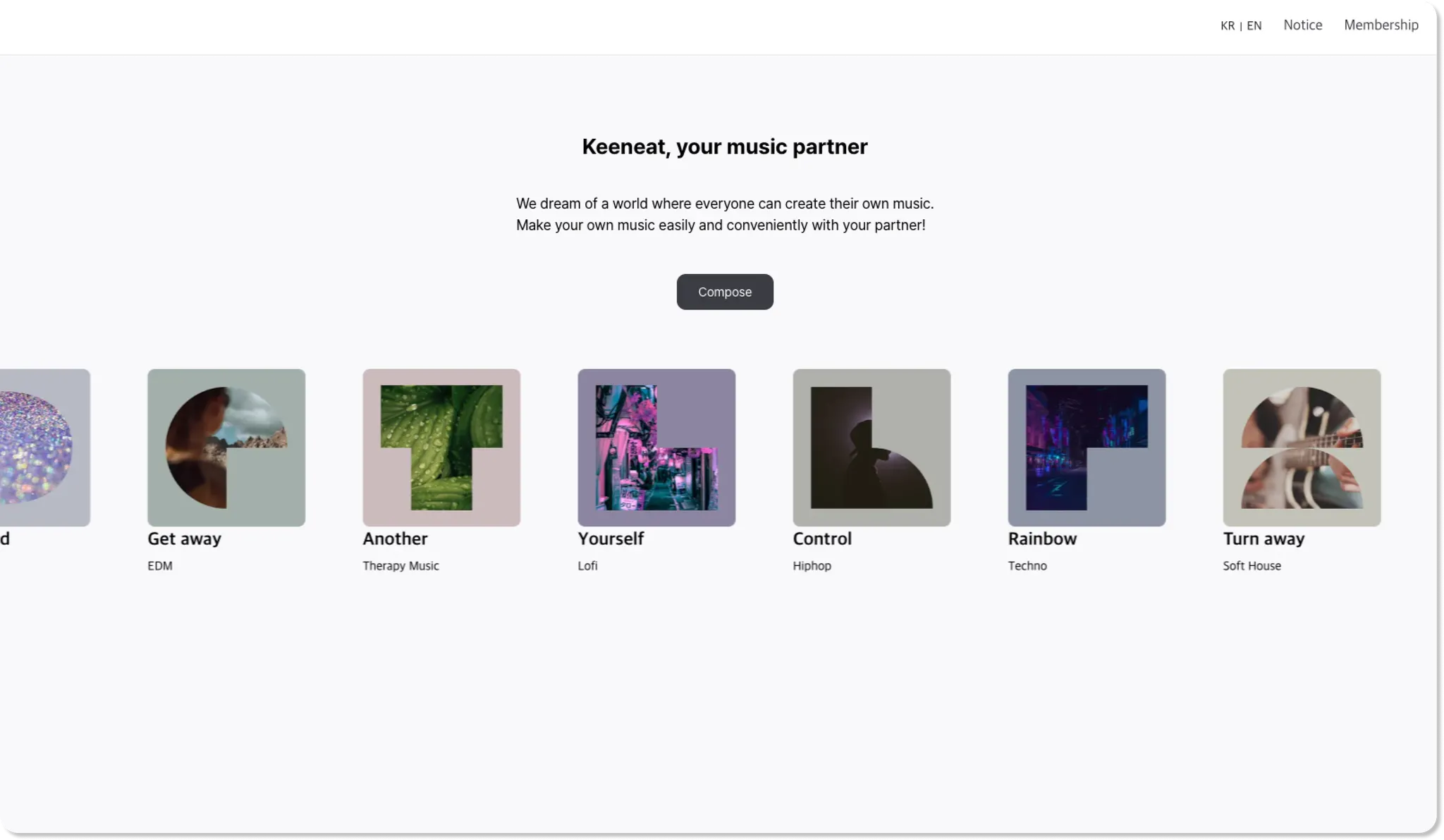Open the Notice menu

point(1302,25)
